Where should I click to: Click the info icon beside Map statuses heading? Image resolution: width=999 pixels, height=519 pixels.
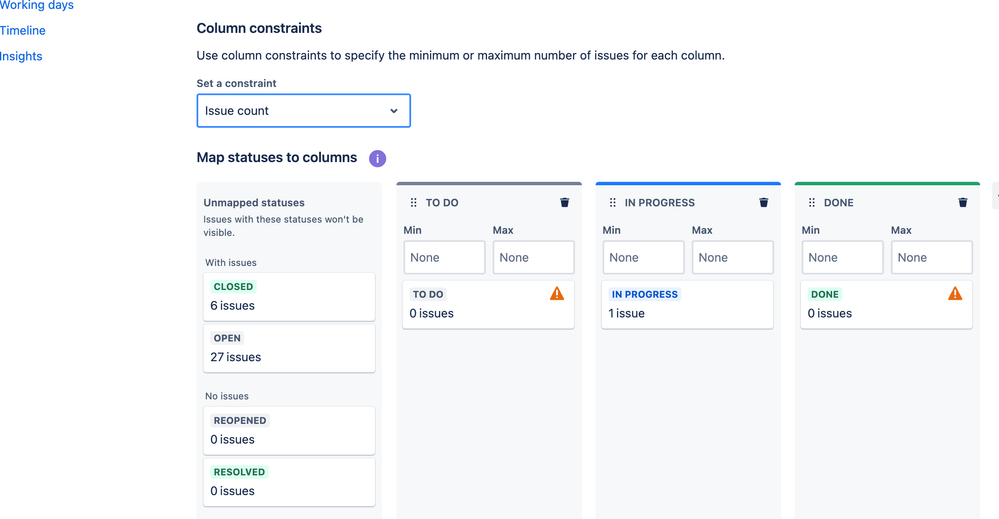tap(377, 158)
